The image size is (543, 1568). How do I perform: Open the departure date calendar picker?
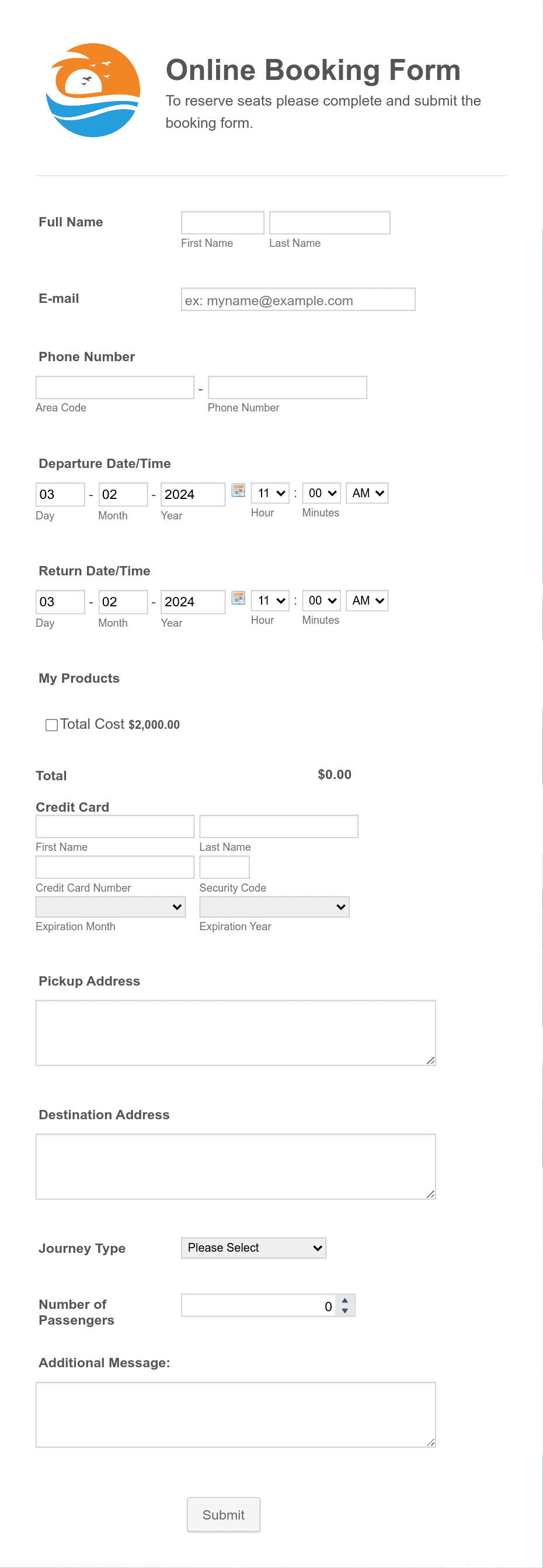(x=238, y=491)
